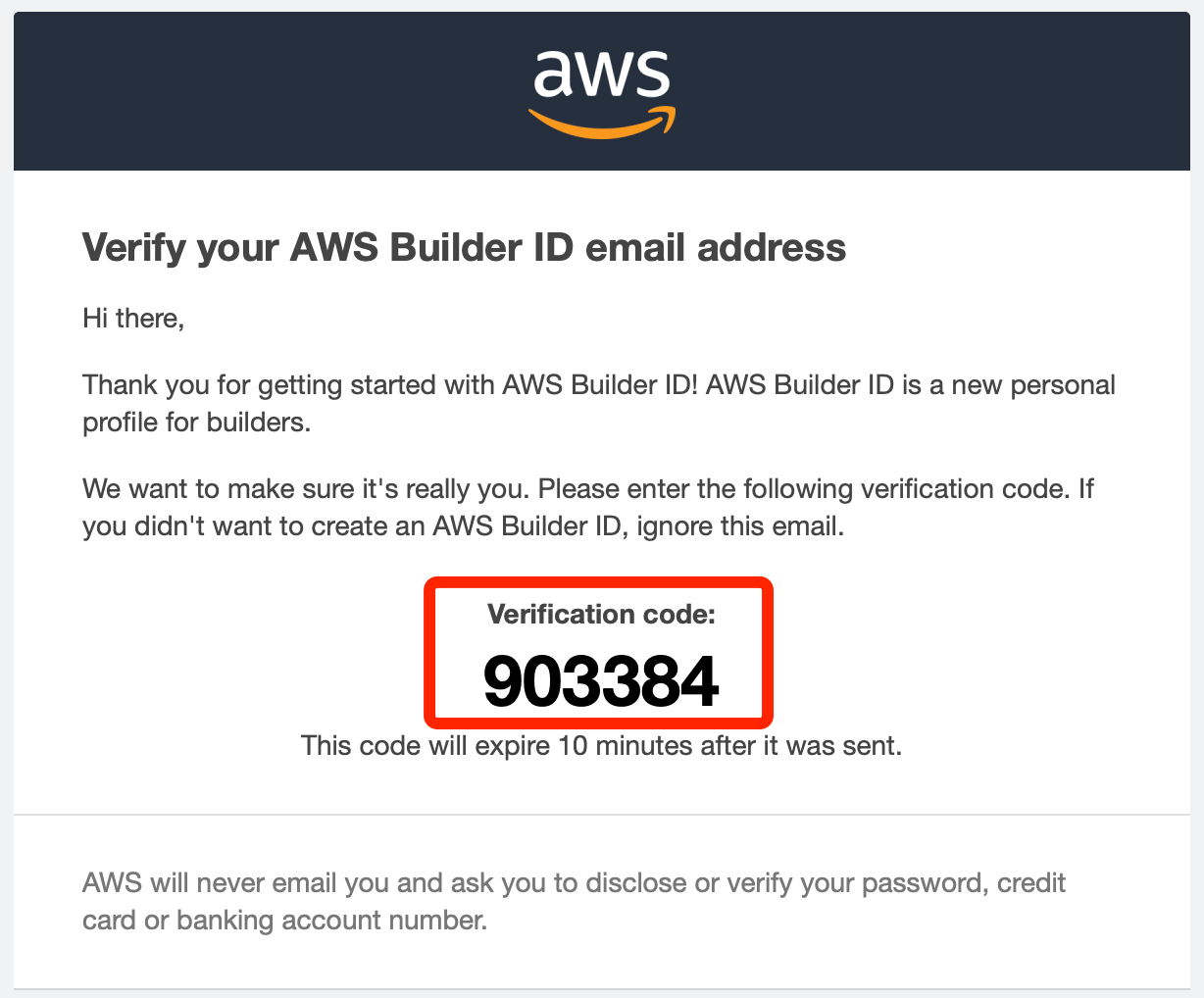Click the dark navy header banner

tap(602, 91)
